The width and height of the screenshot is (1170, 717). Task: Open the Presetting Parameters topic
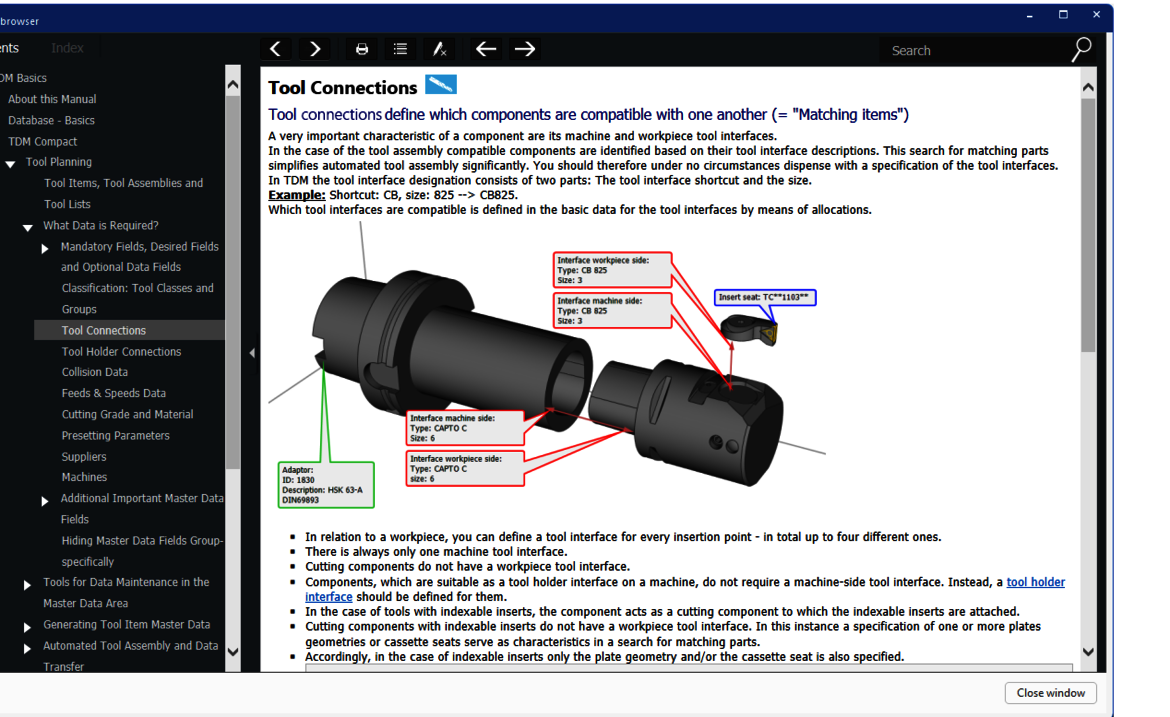coord(116,436)
